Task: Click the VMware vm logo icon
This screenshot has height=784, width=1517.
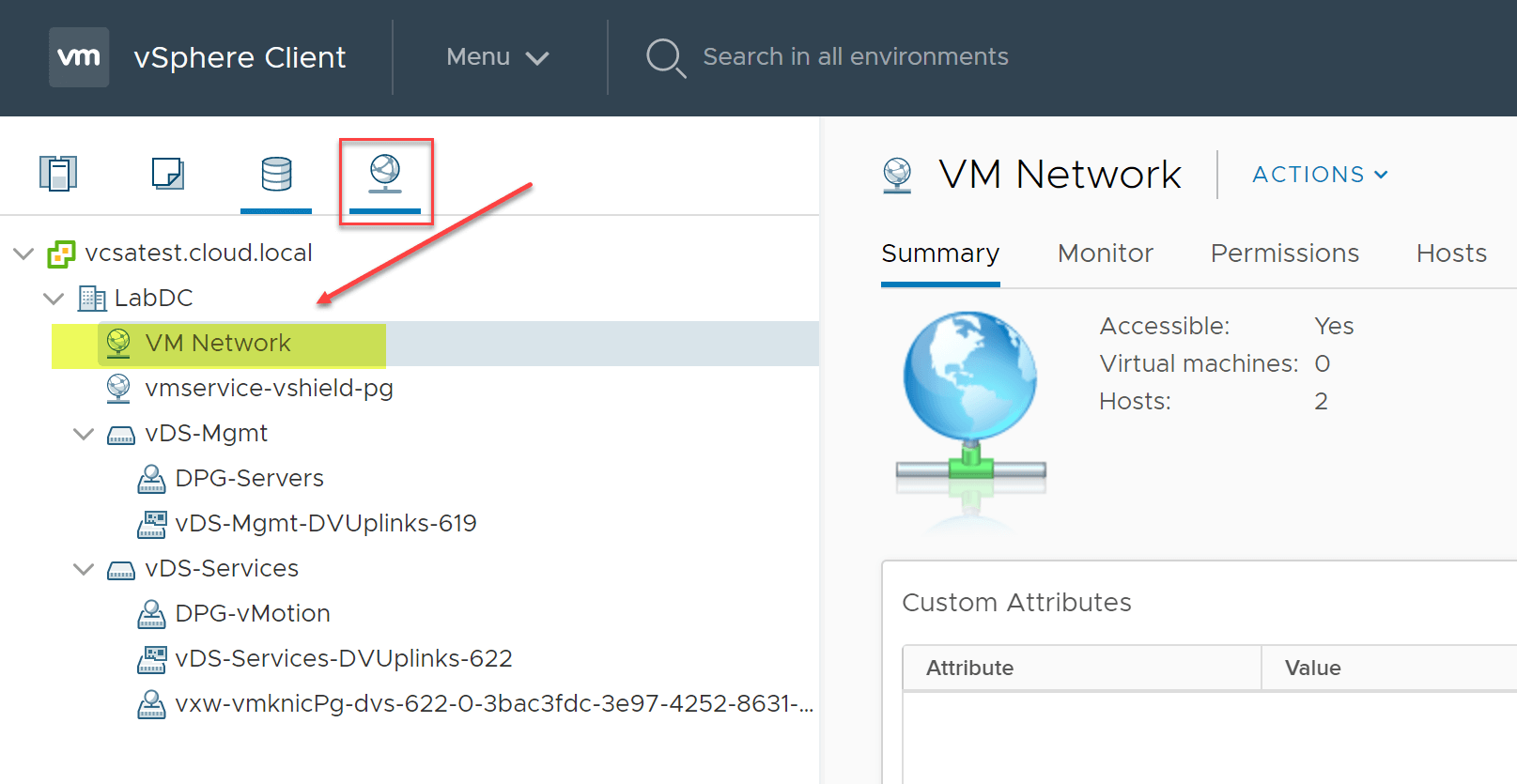Action: (79, 57)
